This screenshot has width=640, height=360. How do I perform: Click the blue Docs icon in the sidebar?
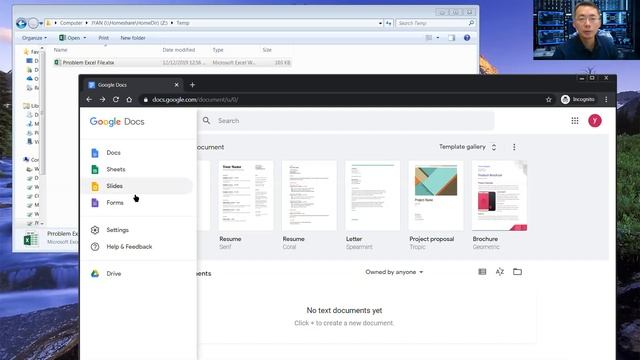click(x=95, y=153)
